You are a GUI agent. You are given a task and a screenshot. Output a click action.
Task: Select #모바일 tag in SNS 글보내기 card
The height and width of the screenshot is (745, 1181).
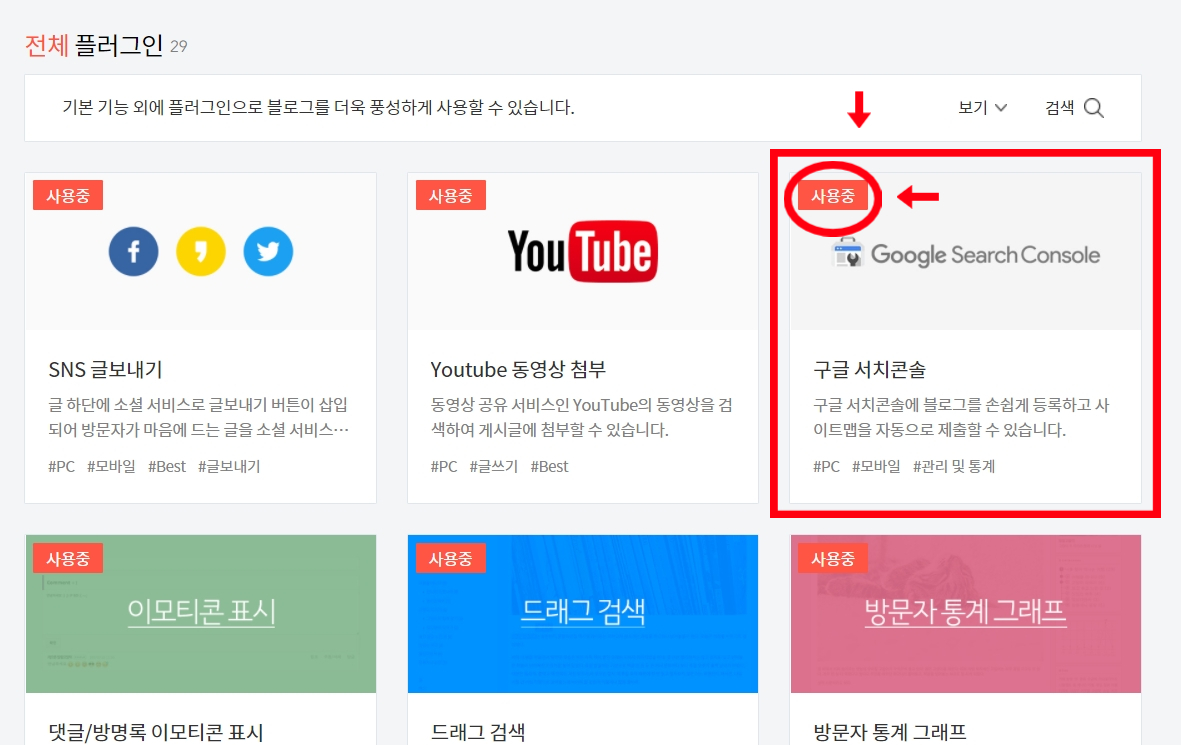[x=111, y=466]
